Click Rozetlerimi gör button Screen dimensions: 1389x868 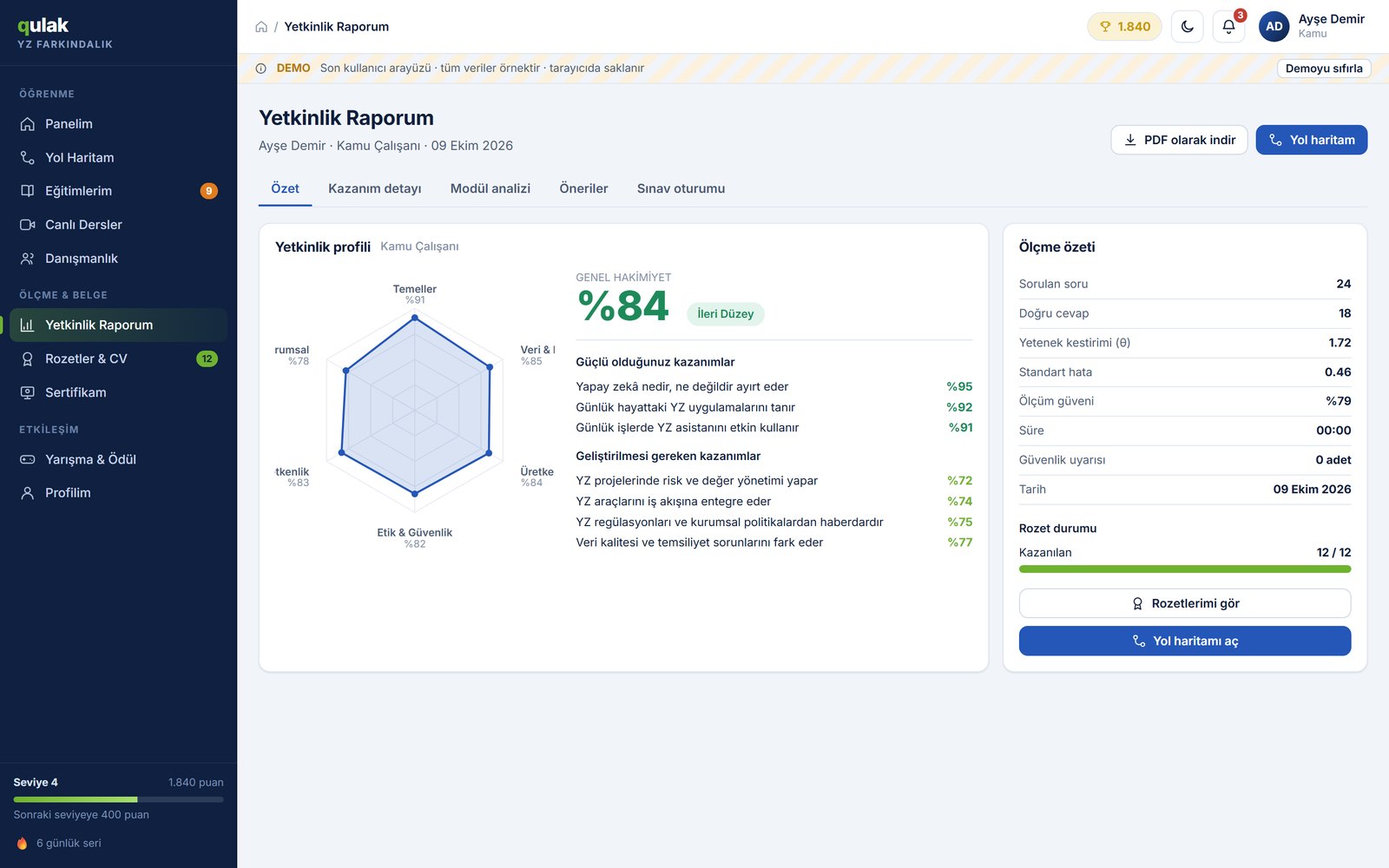coord(1185,603)
